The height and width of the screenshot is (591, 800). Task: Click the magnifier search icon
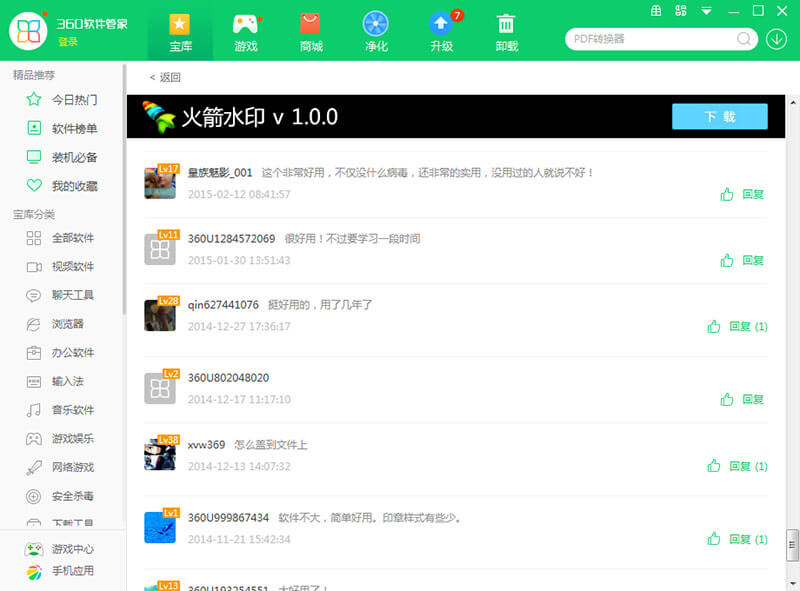pos(744,39)
